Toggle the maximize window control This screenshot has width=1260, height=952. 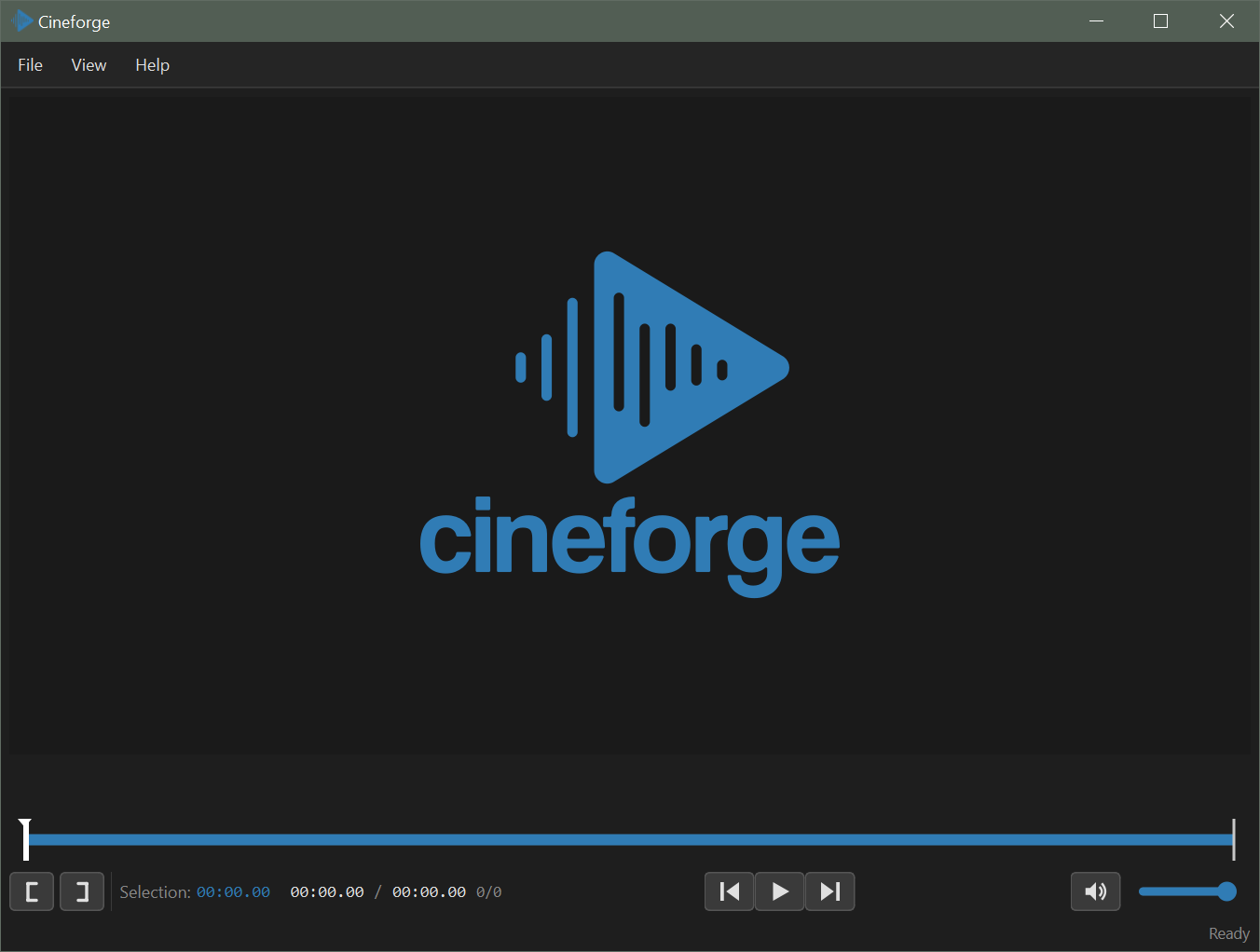tap(1159, 20)
